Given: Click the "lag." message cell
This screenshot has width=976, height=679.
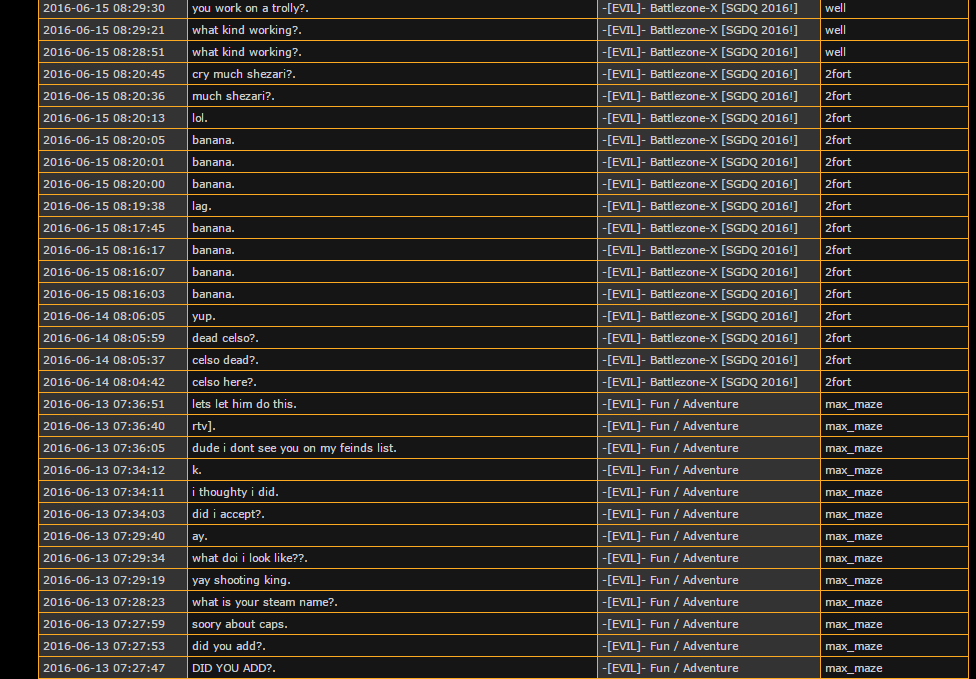Looking at the screenshot, I should [201, 206].
